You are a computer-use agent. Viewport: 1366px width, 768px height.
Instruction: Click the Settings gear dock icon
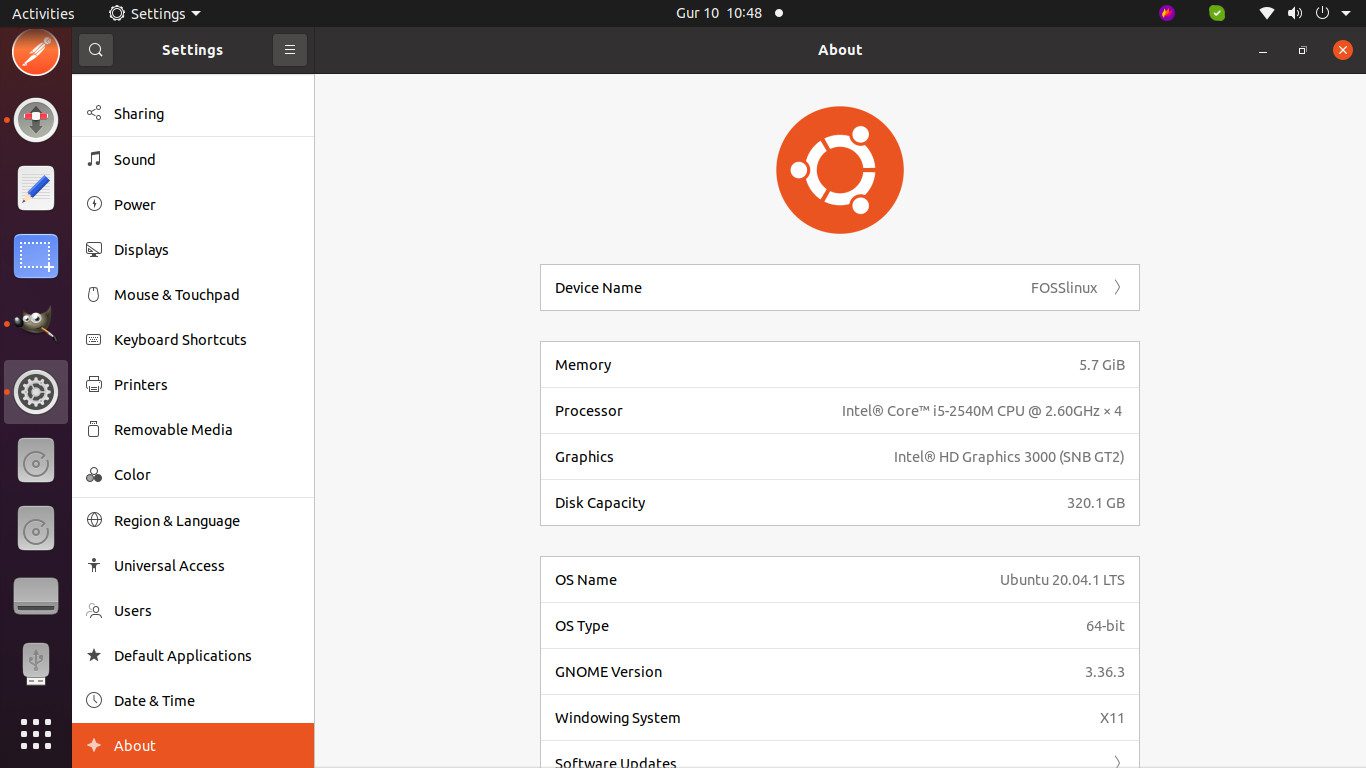pos(36,392)
